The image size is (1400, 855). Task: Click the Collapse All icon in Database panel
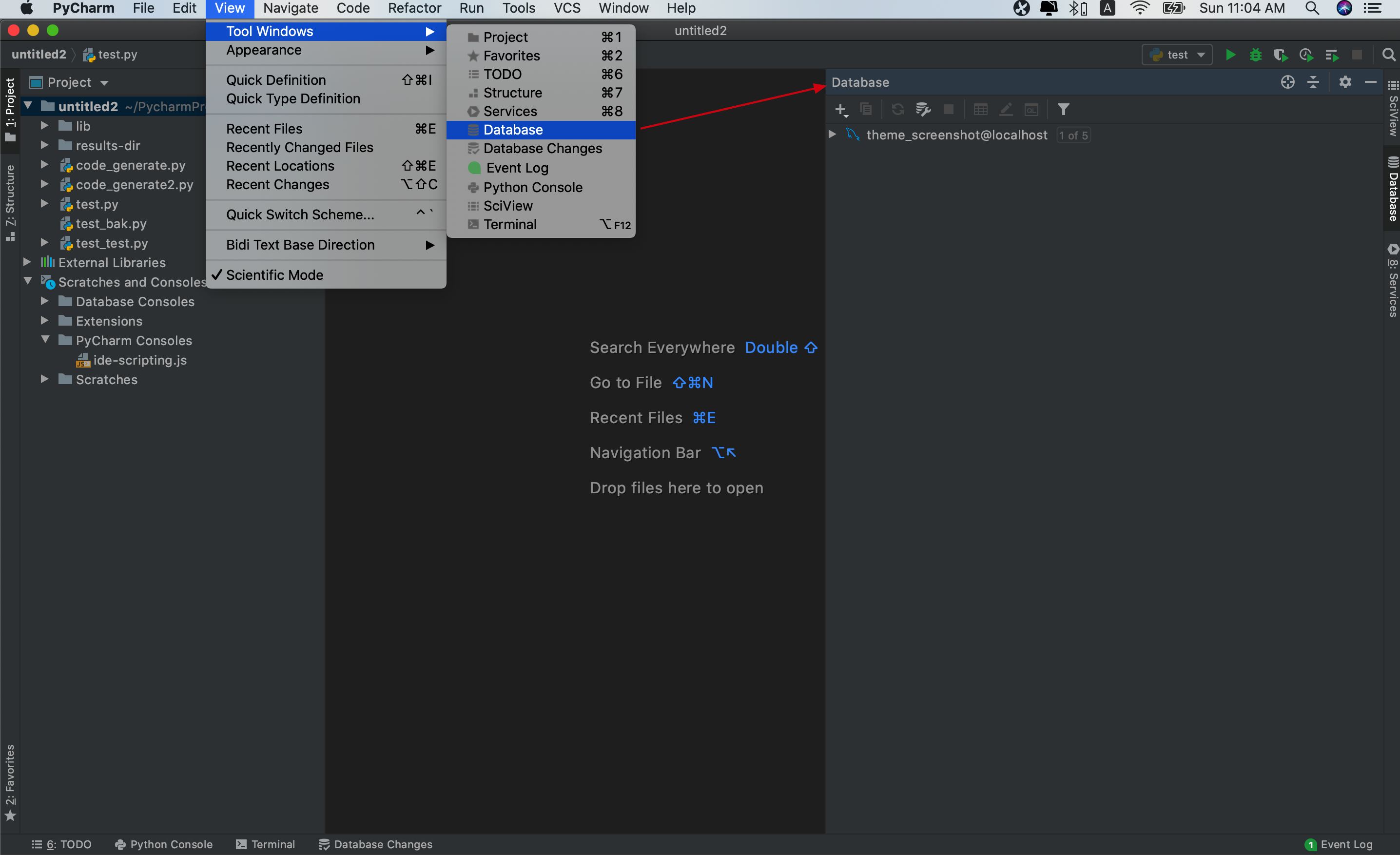pos(1313,82)
